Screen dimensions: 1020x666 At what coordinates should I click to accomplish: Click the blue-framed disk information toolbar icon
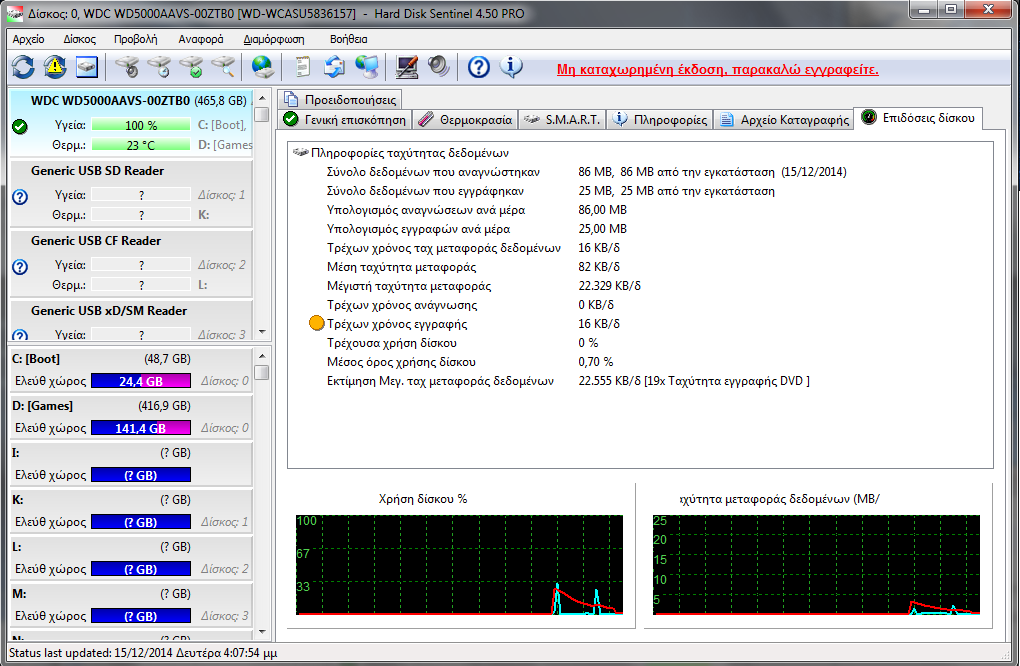pos(87,66)
